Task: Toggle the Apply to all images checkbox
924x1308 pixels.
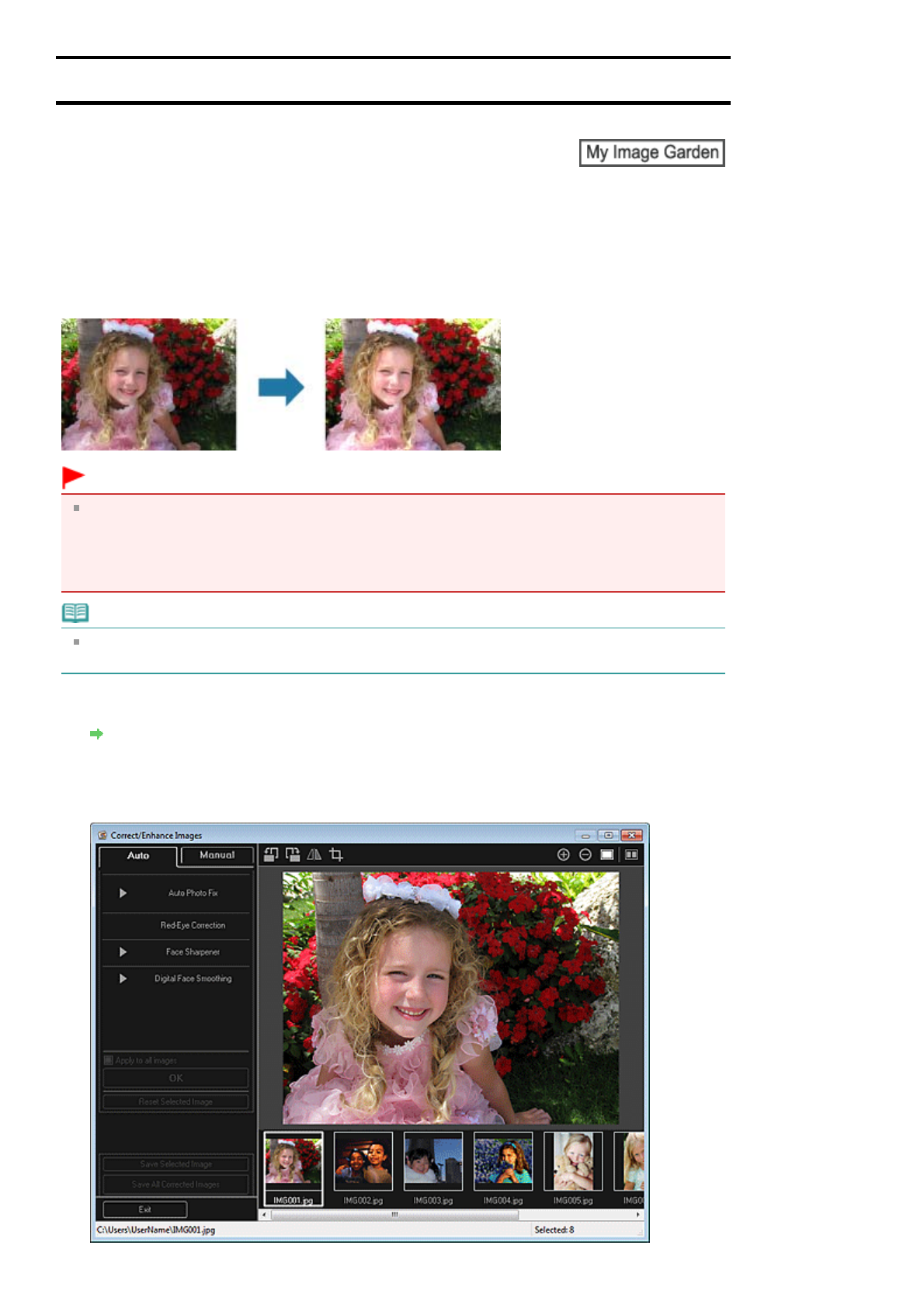Action: point(109,1060)
